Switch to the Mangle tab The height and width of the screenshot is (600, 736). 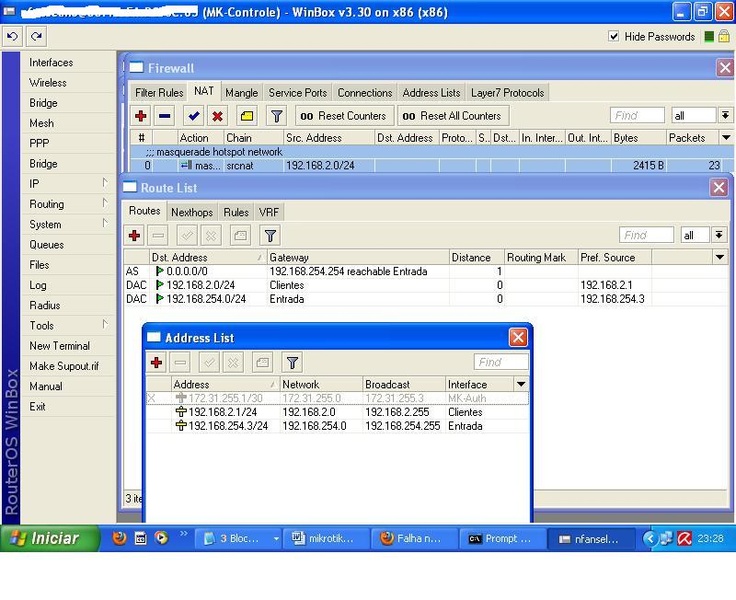pos(241,93)
